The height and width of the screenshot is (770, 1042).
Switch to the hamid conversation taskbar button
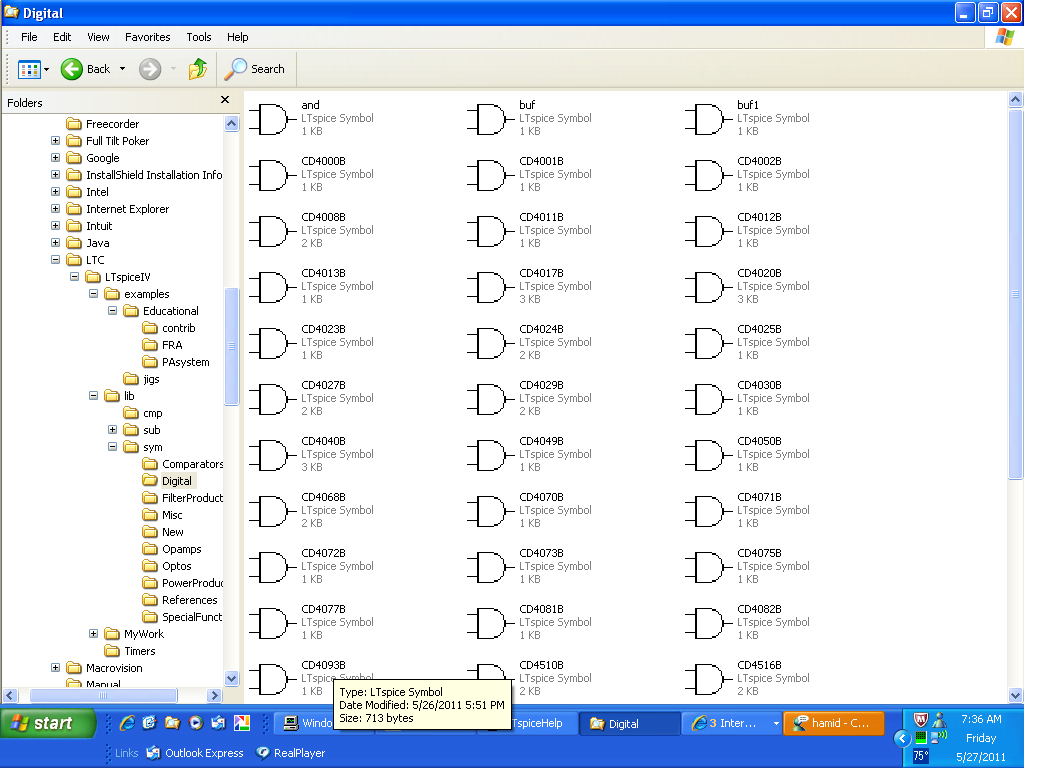(x=834, y=723)
